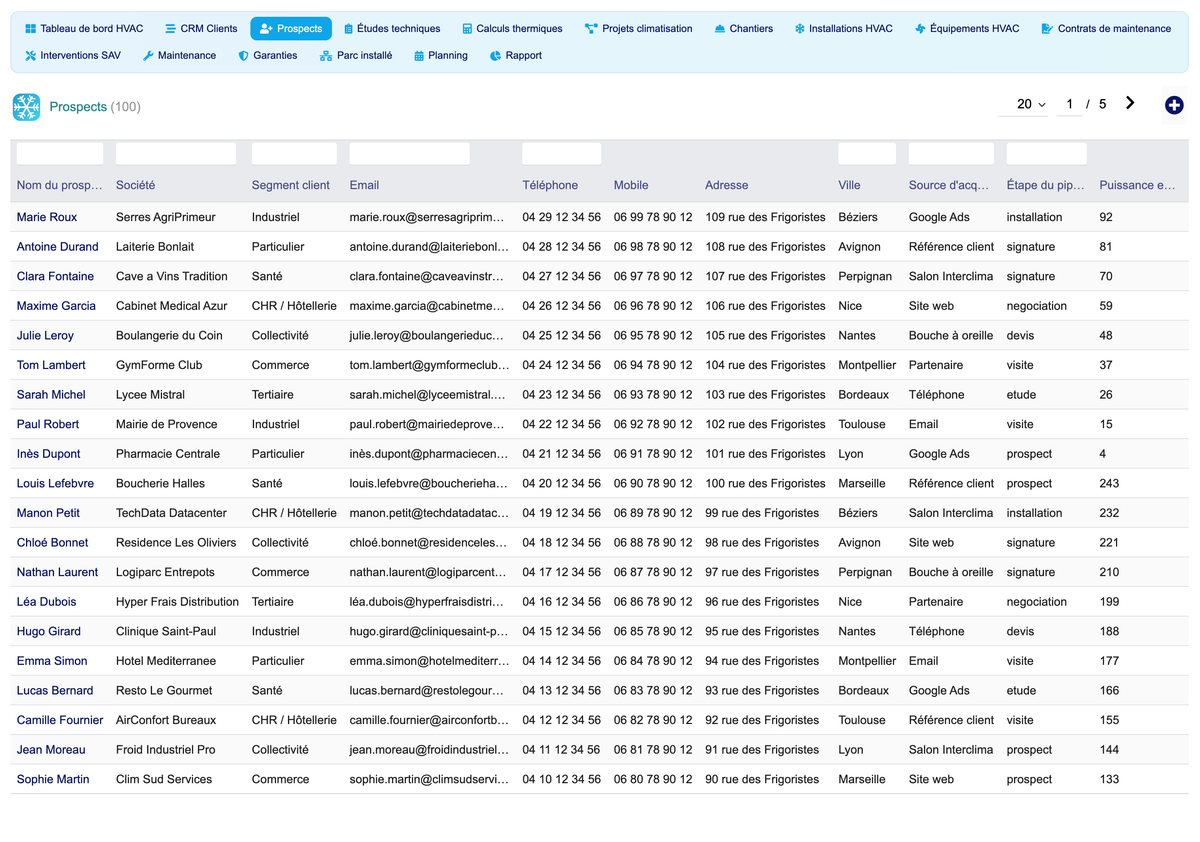Open prospect Nathan Laurent

click(x=57, y=572)
